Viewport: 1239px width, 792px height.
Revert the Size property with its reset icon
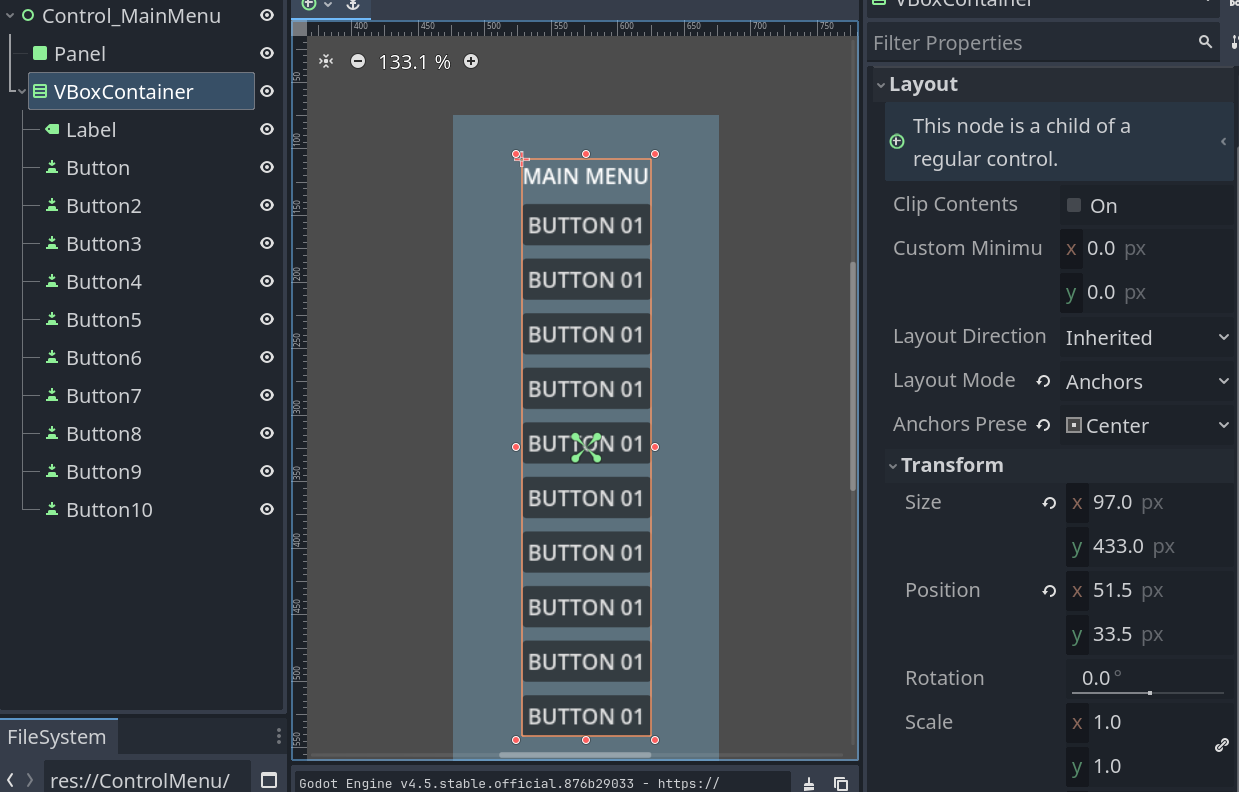1049,503
